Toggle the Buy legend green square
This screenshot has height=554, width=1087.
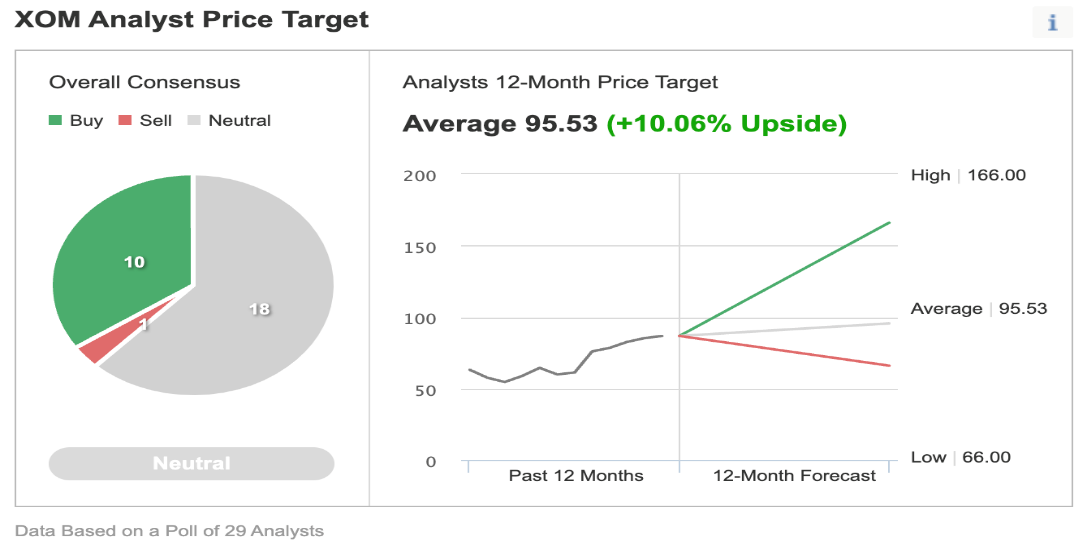55,121
